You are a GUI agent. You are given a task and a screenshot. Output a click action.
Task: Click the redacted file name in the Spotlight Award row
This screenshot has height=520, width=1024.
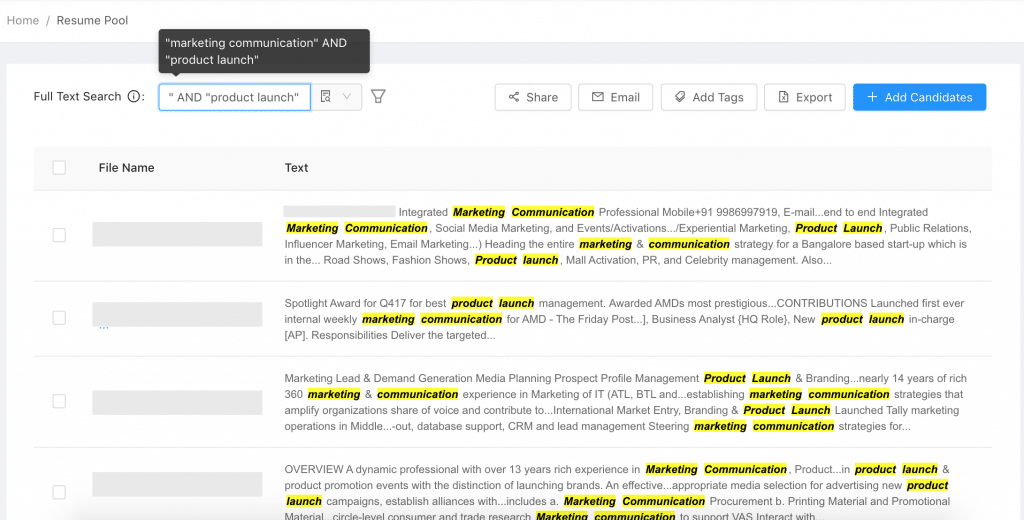[x=177, y=314]
